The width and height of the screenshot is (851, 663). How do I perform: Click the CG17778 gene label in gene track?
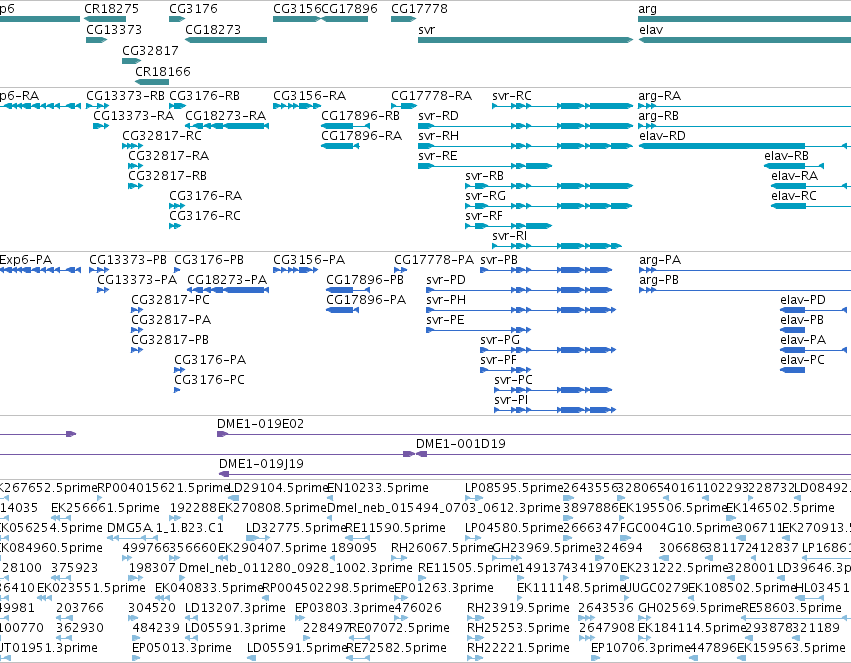(x=420, y=9)
